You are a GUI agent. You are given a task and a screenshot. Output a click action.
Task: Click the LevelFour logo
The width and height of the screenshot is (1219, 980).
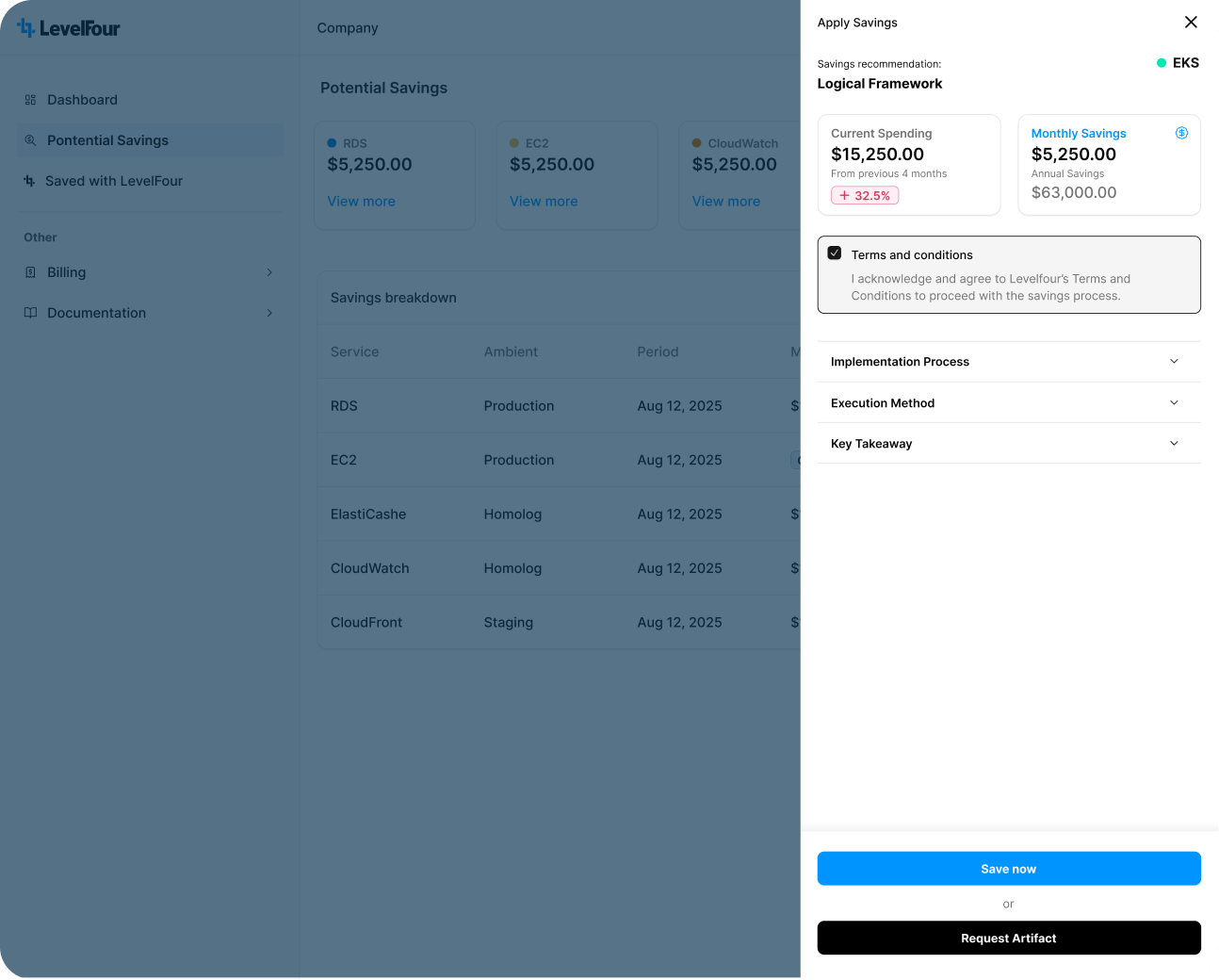point(69,28)
